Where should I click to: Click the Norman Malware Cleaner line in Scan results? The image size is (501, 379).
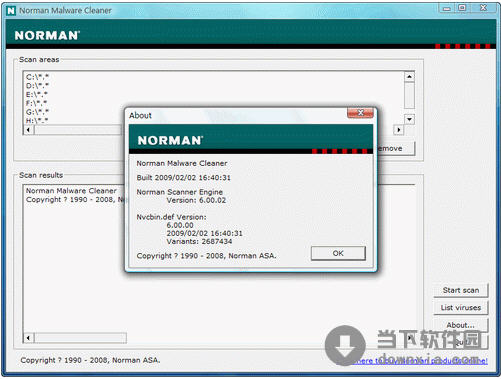click(71, 191)
